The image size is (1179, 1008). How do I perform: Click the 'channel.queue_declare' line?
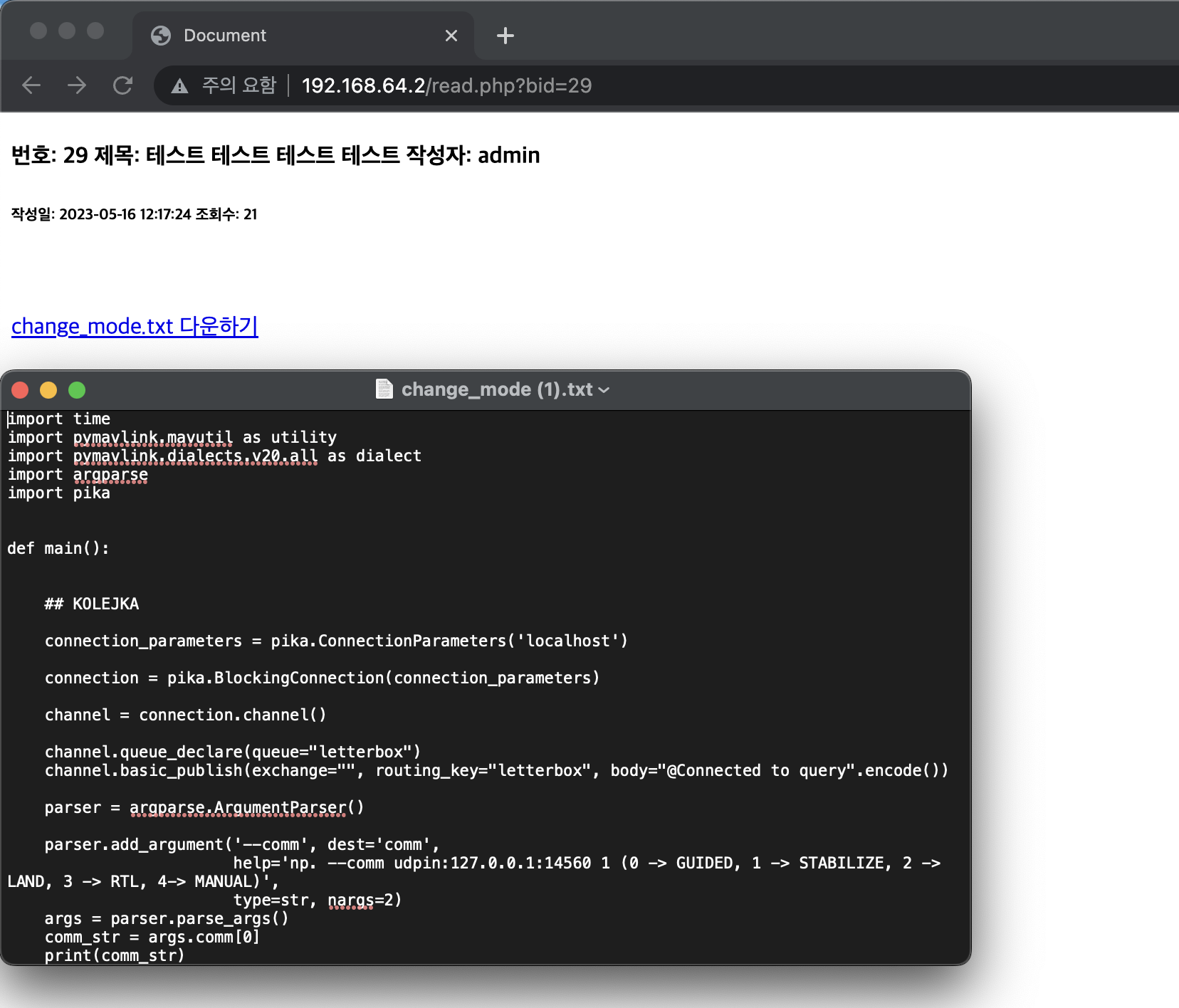point(233,752)
